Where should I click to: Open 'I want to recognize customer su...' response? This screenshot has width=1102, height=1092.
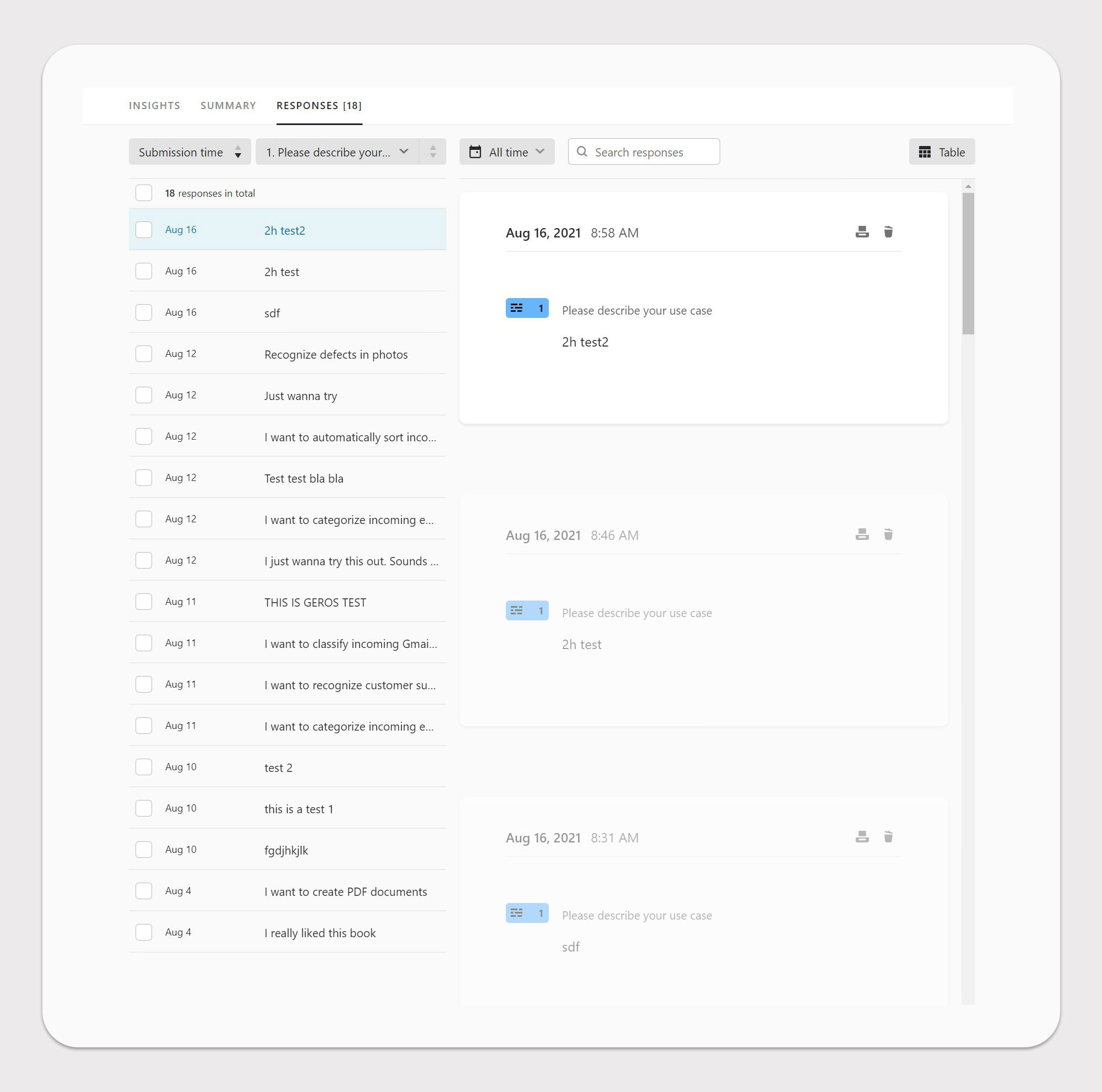coord(288,684)
